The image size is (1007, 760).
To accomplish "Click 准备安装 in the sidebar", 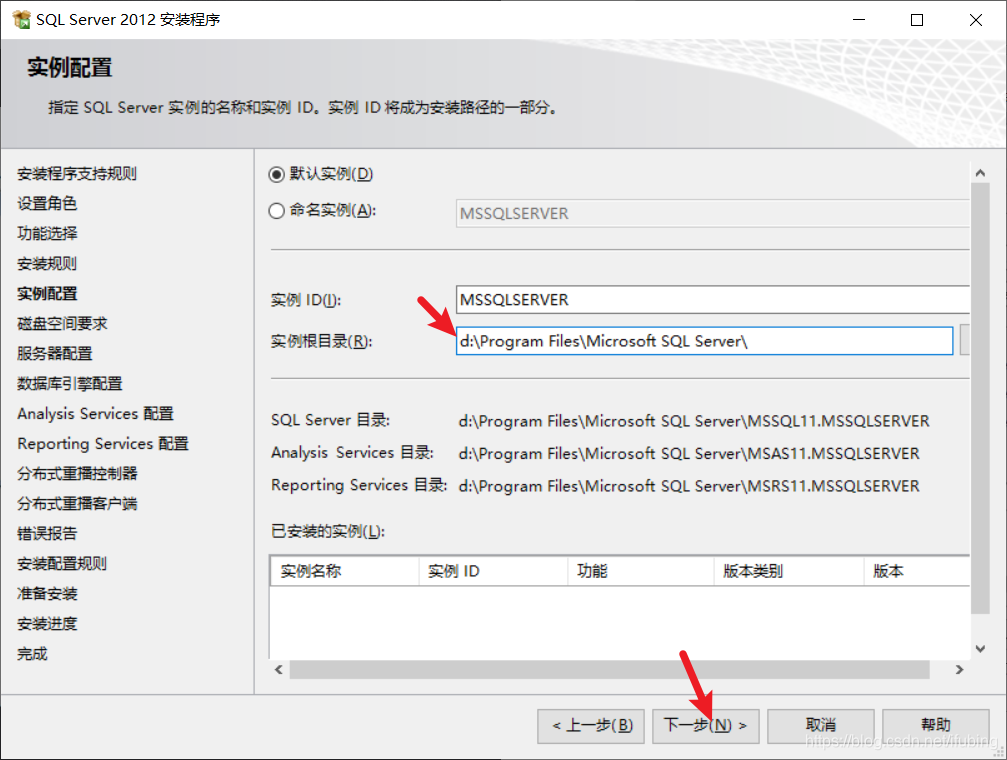I will [47, 594].
